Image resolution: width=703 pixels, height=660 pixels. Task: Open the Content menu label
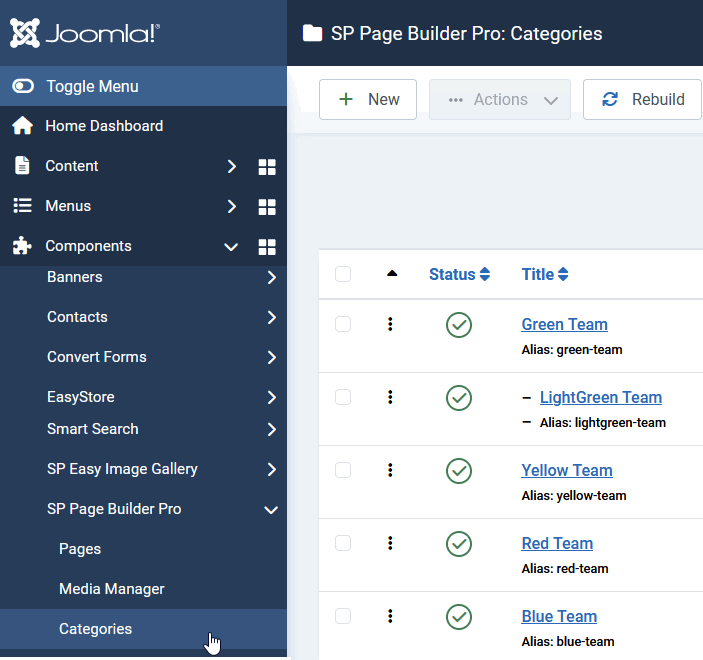[72, 166]
